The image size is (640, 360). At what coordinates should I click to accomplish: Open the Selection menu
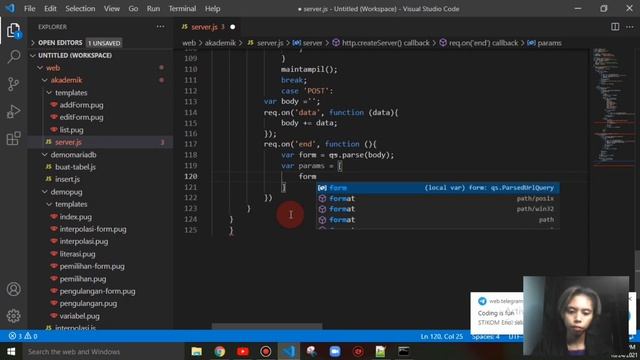80,9
